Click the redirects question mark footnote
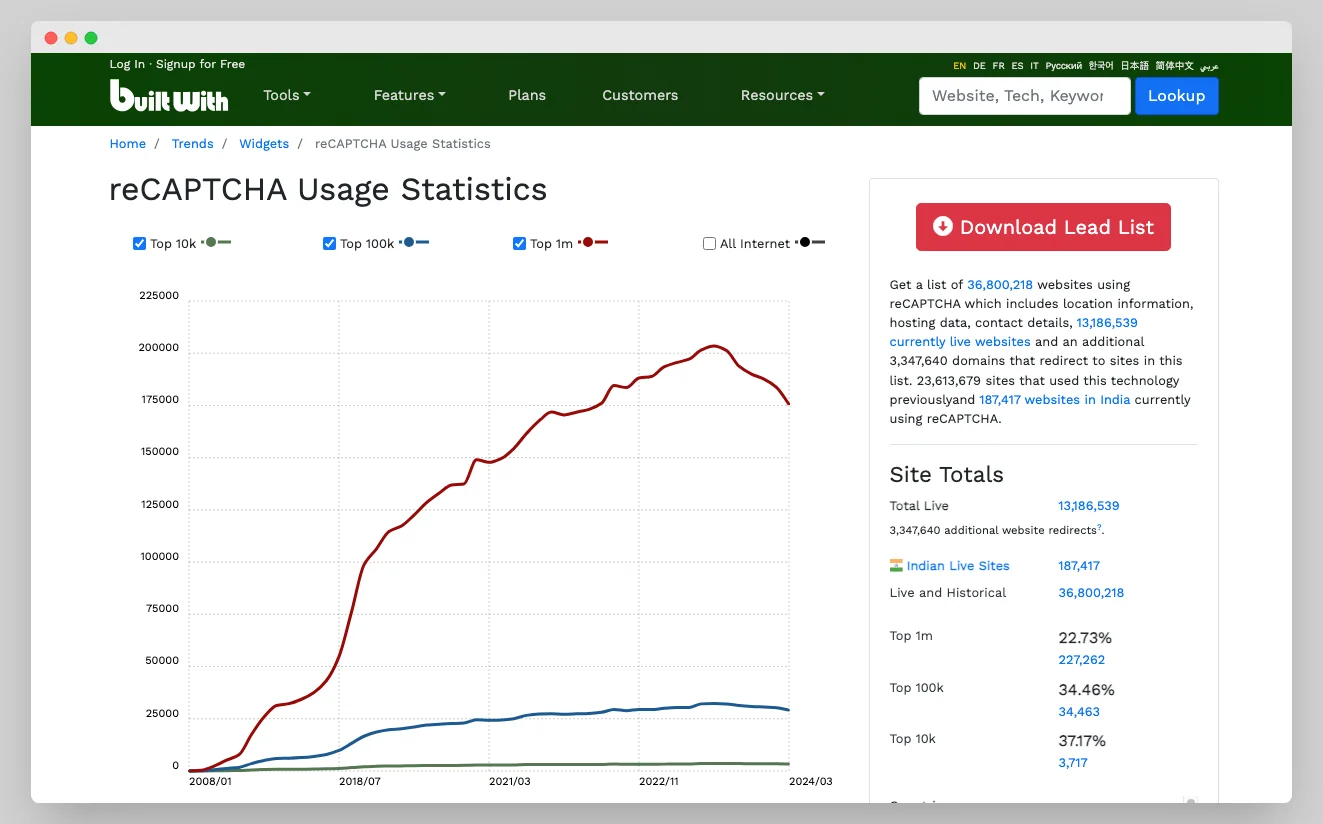1323x824 pixels. (1099, 527)
